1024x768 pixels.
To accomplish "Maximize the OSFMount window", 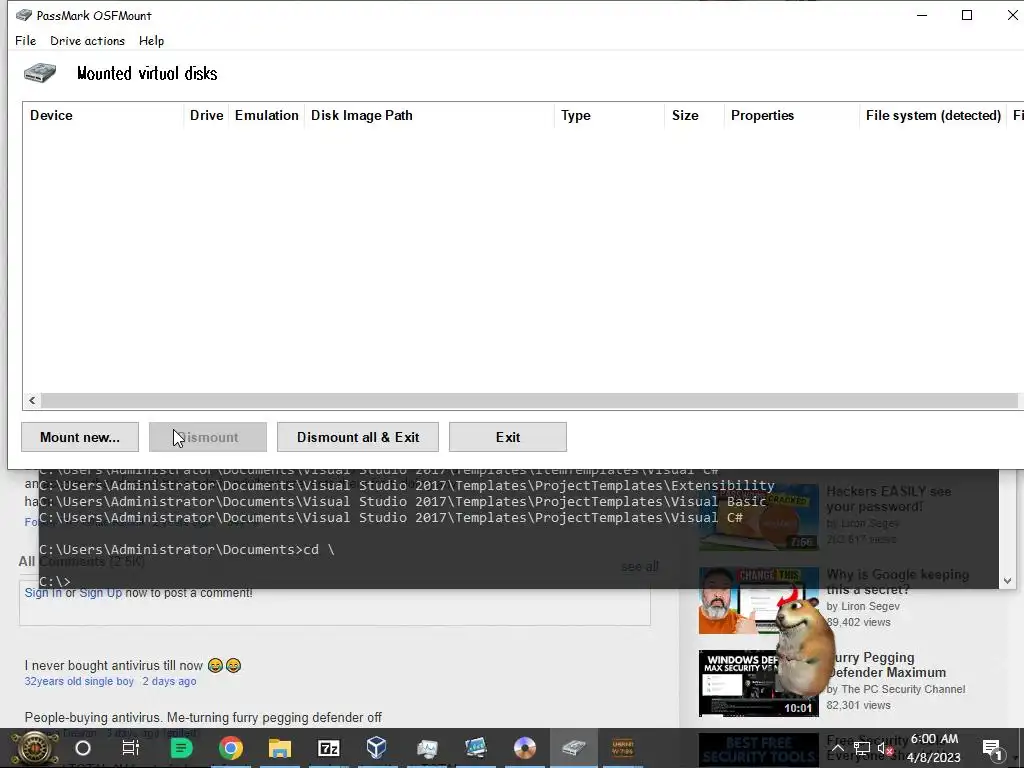I will click(967, 15).
